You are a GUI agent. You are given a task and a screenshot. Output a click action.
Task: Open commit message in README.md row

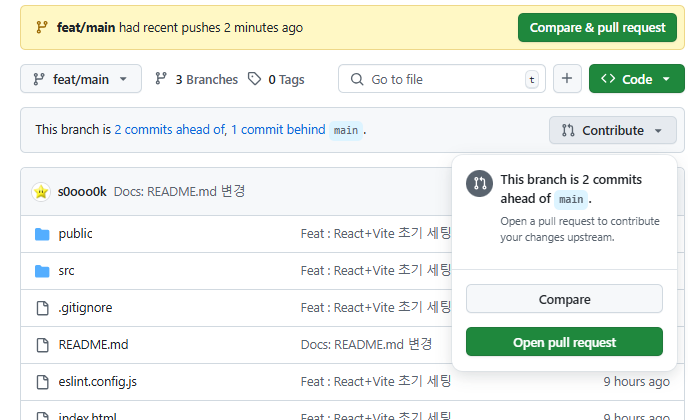[366, 345]
